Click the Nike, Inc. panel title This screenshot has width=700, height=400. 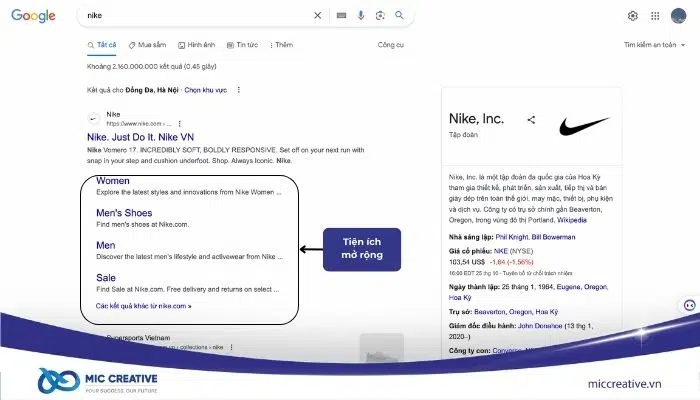[x=476, y=119]
